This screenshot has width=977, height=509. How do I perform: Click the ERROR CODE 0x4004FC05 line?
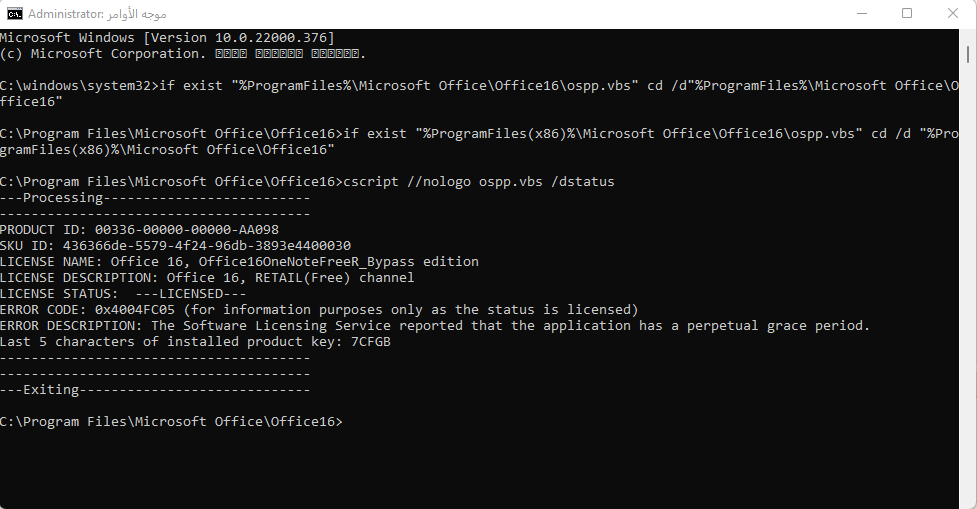(319, 310)
